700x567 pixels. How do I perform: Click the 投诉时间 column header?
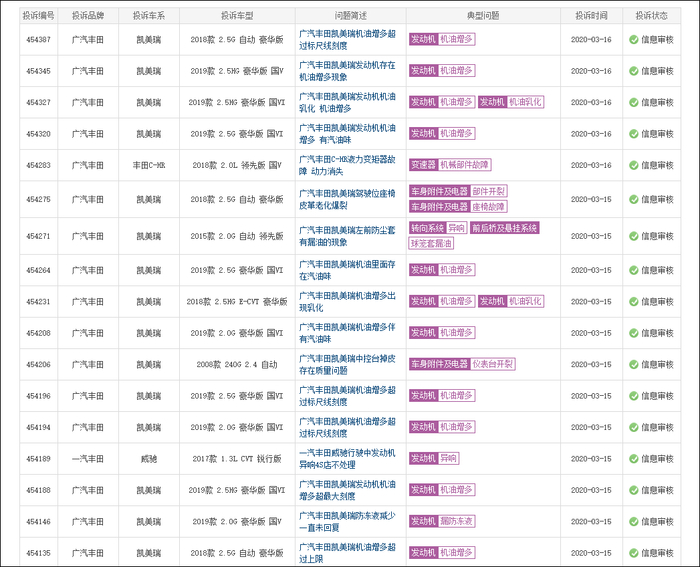click(x=589, y=16)
